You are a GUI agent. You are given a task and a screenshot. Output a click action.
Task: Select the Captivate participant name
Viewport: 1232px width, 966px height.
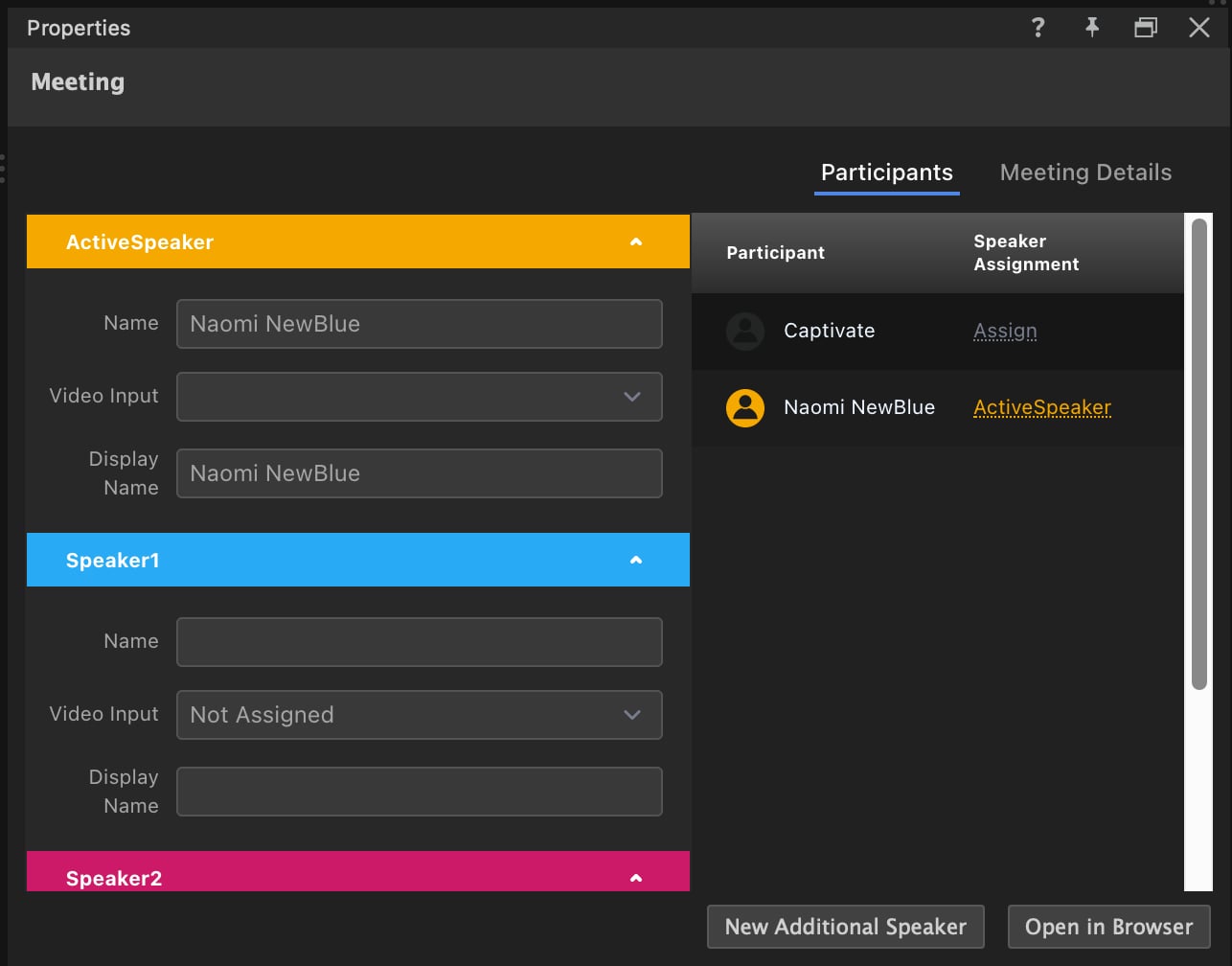coord(829,331)
